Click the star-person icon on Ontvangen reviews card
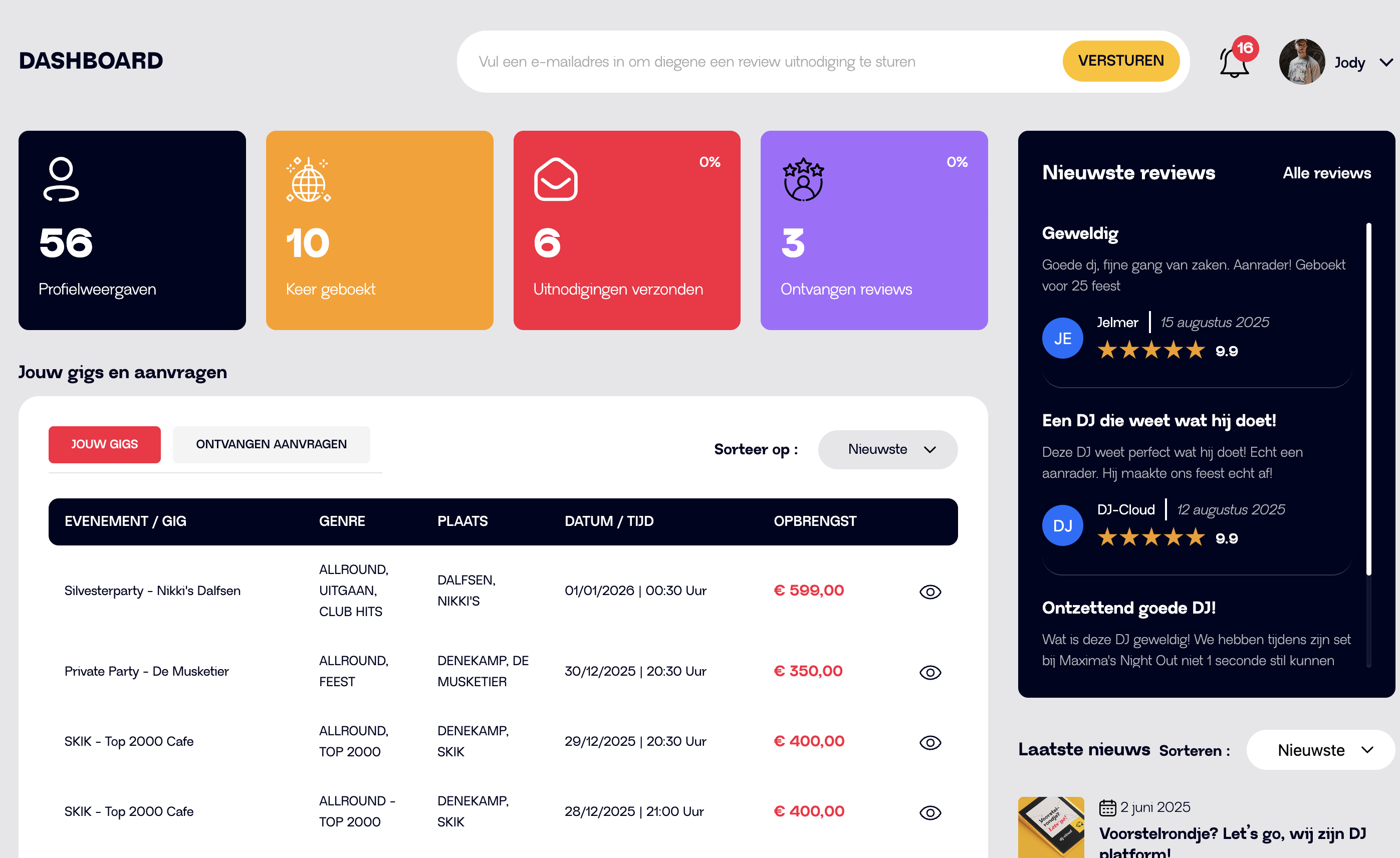Screen dimensions: 1400x858 pos(803,179)
